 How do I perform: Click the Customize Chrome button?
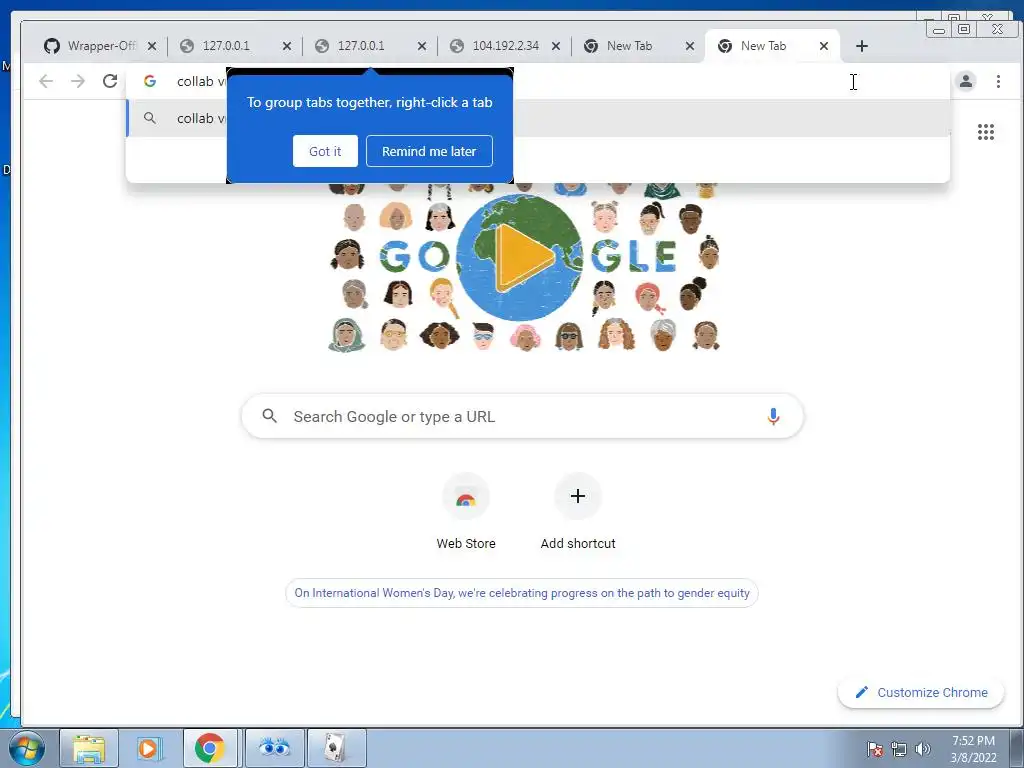point(921,692)
